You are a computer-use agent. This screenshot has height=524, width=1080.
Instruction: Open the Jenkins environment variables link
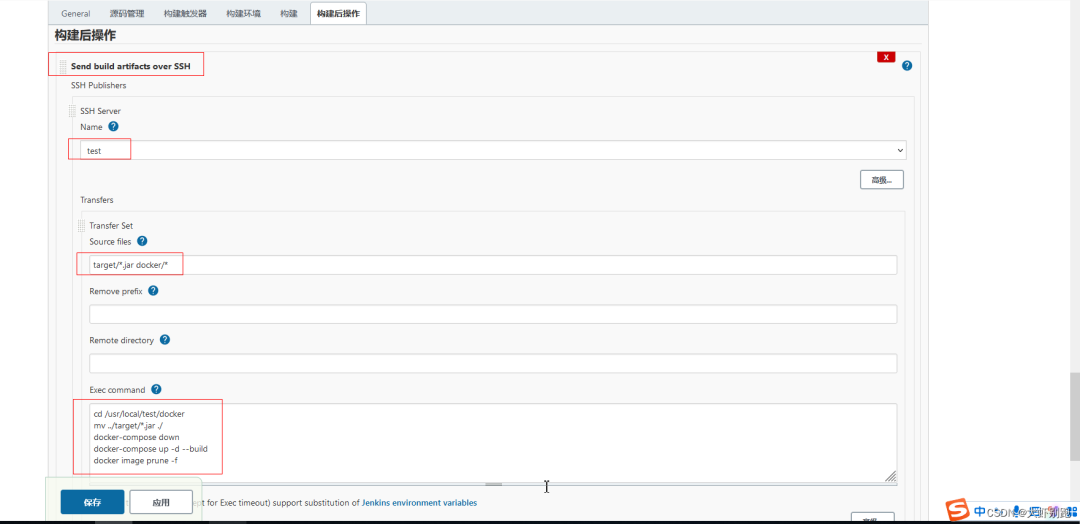pyautogui.click(x=419, y=503)
